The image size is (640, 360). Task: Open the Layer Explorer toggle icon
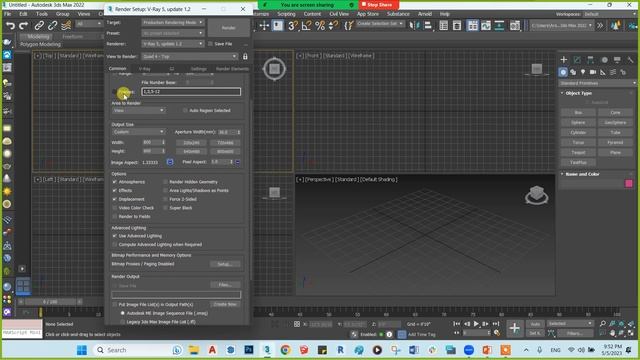click(x=457, y=26)
